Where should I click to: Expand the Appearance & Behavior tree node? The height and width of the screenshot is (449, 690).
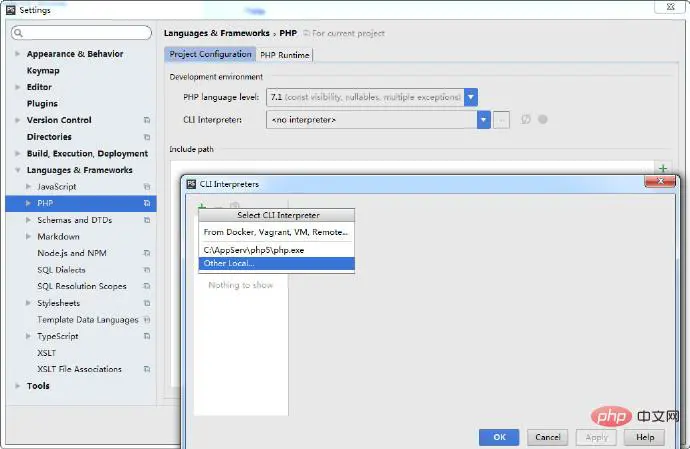pos(17,54)
